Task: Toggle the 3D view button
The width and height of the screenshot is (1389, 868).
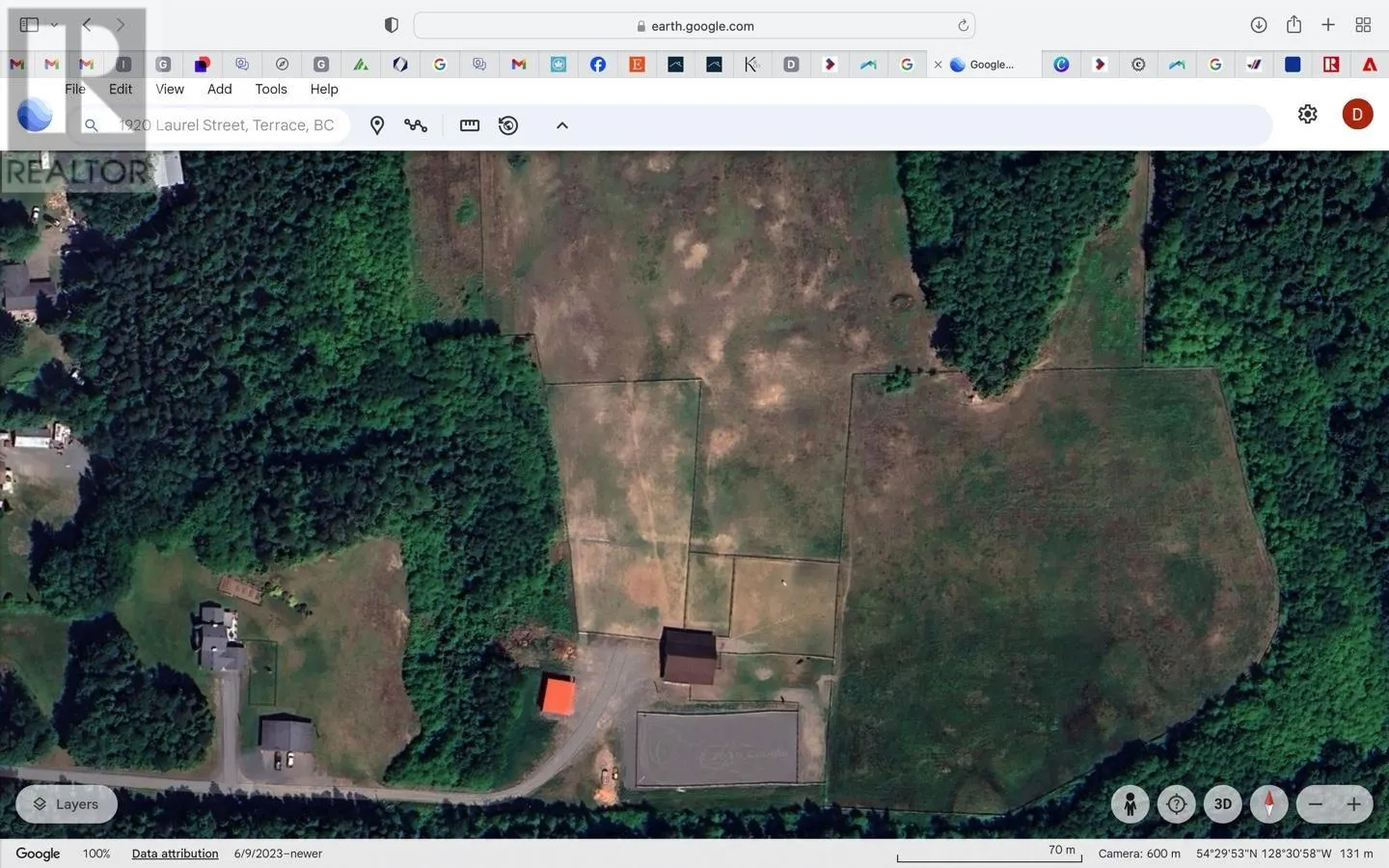Action: [x=1222, y=803]
